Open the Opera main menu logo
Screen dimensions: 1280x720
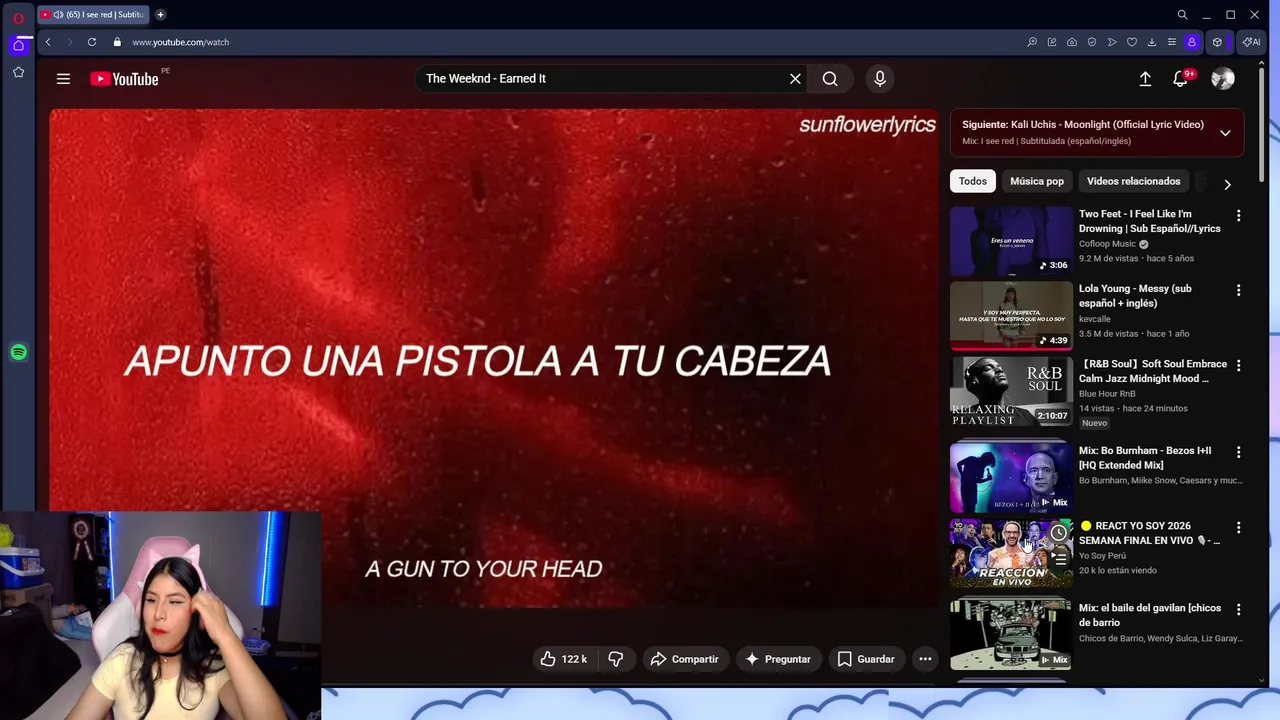[18, 18]
